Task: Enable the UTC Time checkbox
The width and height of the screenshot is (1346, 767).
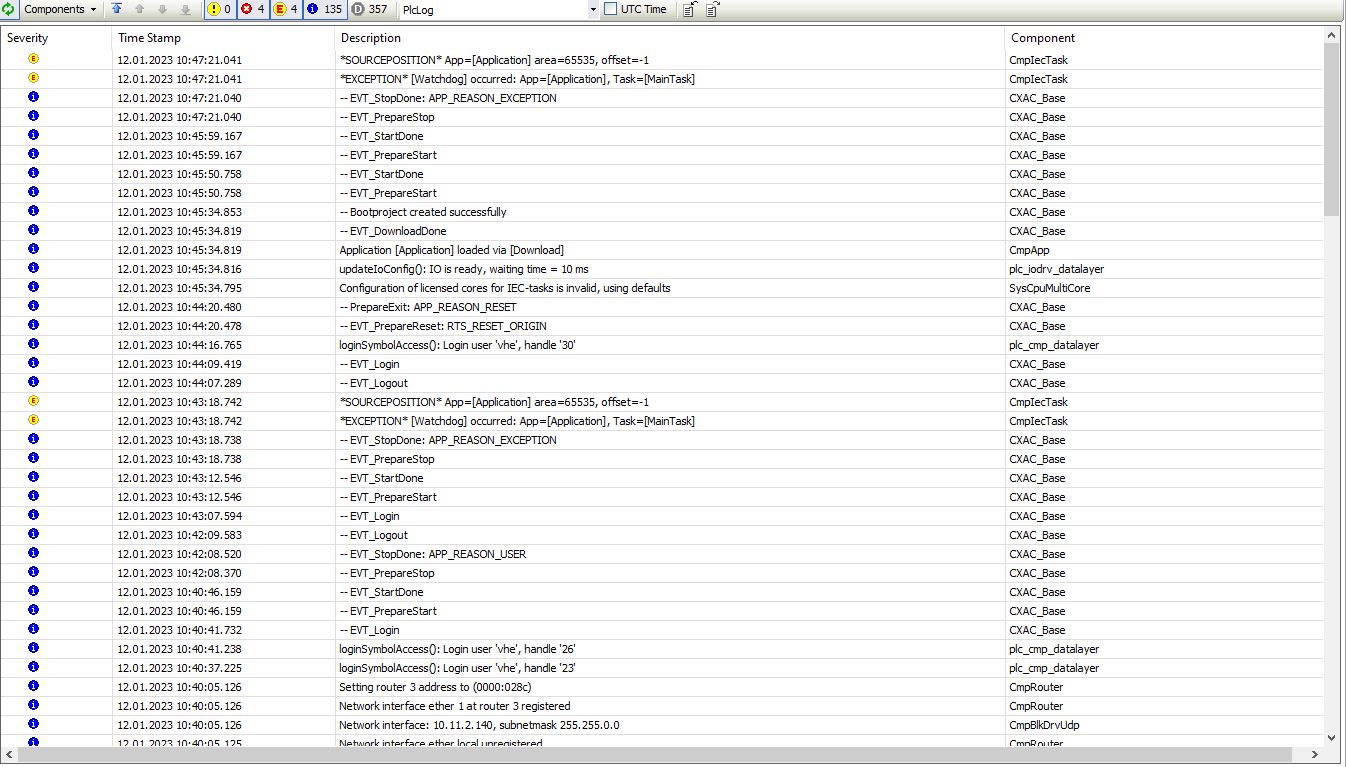Action: (x=611, y=9)
